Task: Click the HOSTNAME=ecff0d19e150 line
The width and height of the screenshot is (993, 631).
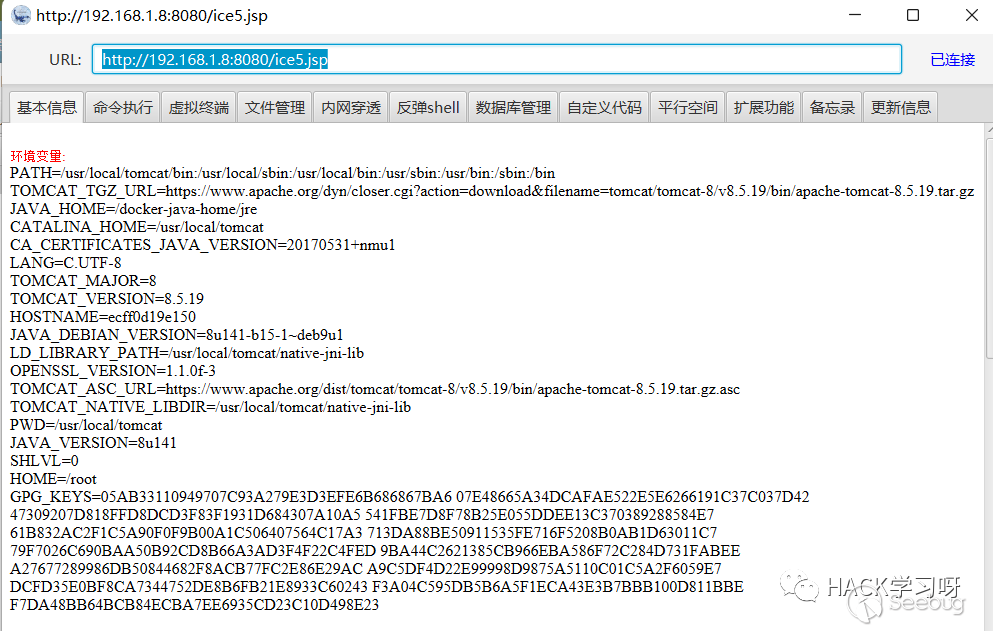Action: pyautogui.click(x=103, y=317)
